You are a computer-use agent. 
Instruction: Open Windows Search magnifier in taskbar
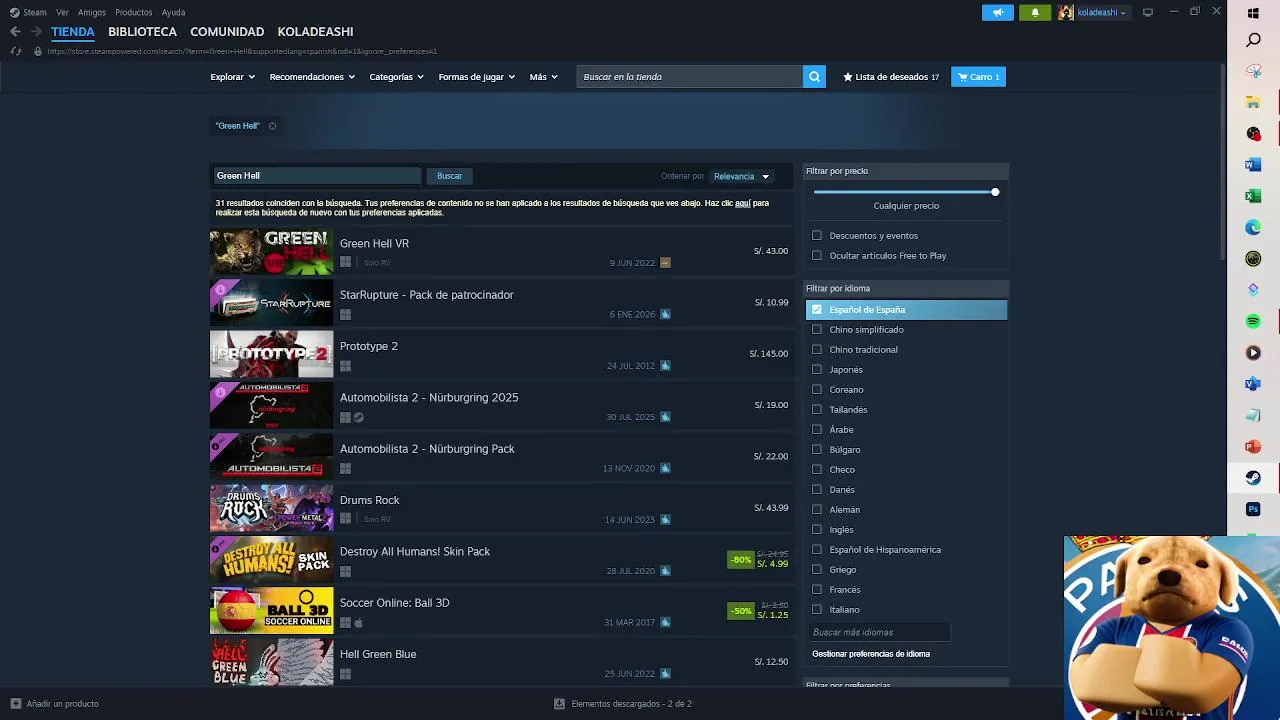click(x=1253, y=40)
